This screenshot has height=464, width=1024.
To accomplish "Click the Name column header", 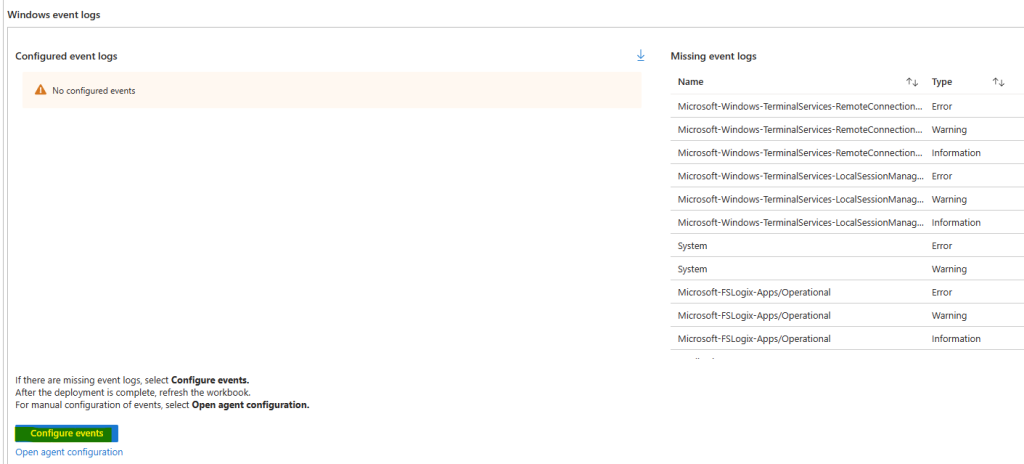I will point(691,82).
